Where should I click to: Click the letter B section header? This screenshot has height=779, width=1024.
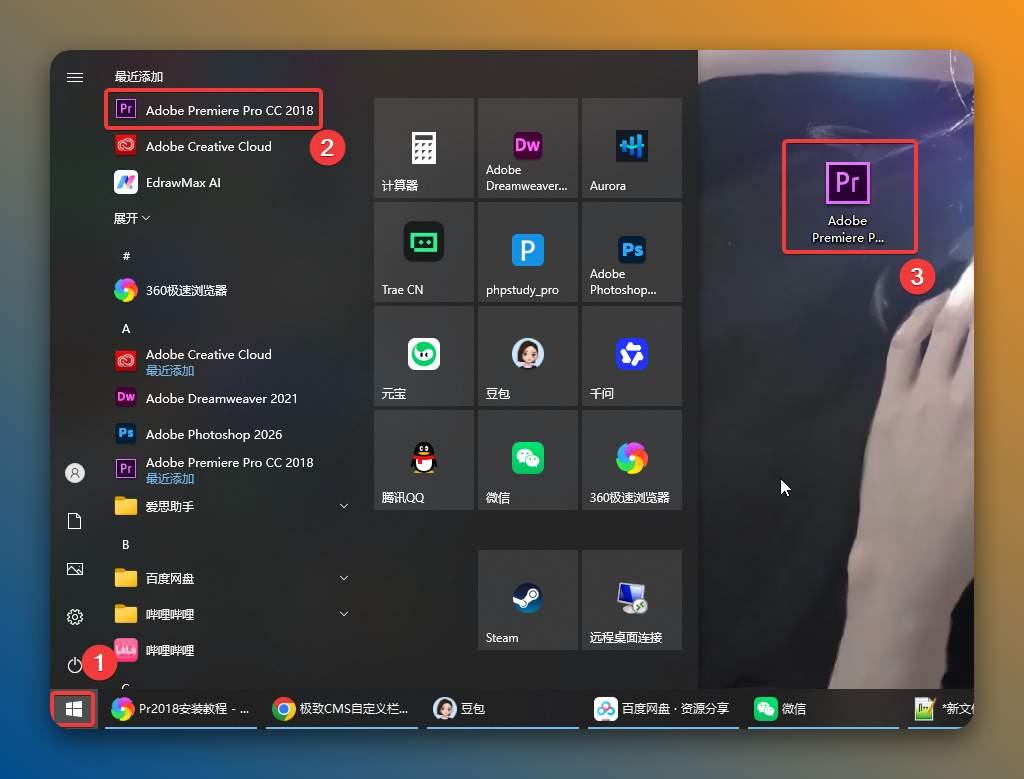click(x=125, y=544)
